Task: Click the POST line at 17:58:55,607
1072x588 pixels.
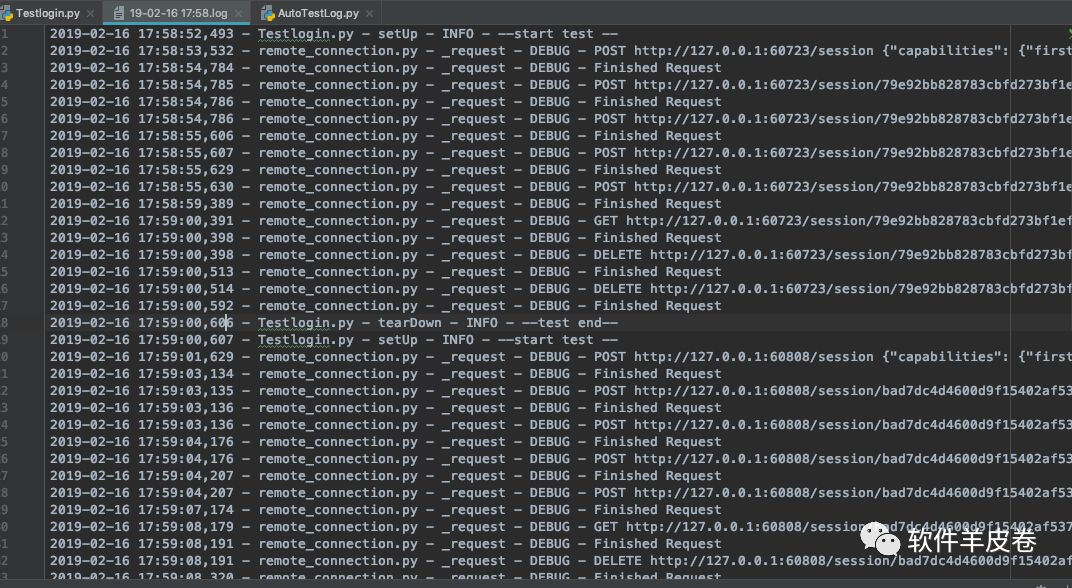Action: (561, 152)
